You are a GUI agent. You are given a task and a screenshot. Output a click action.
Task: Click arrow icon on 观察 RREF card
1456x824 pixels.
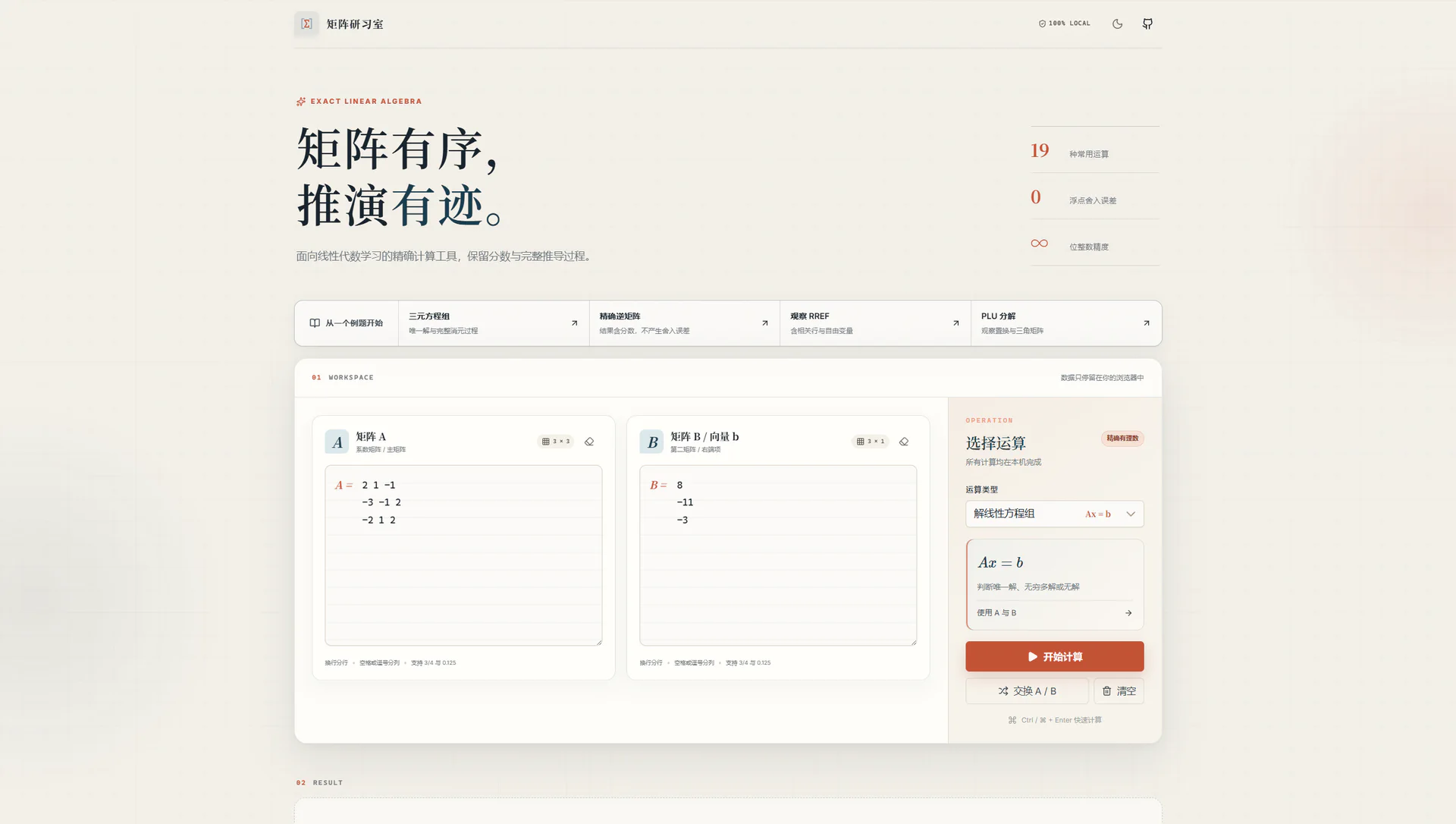[x=955, y=323]
